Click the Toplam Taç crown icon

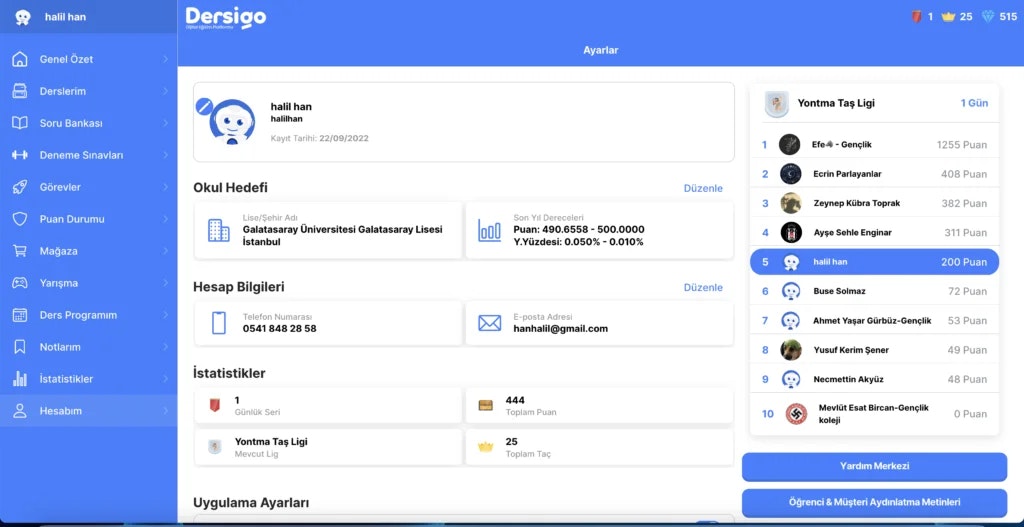click(485, 447)
